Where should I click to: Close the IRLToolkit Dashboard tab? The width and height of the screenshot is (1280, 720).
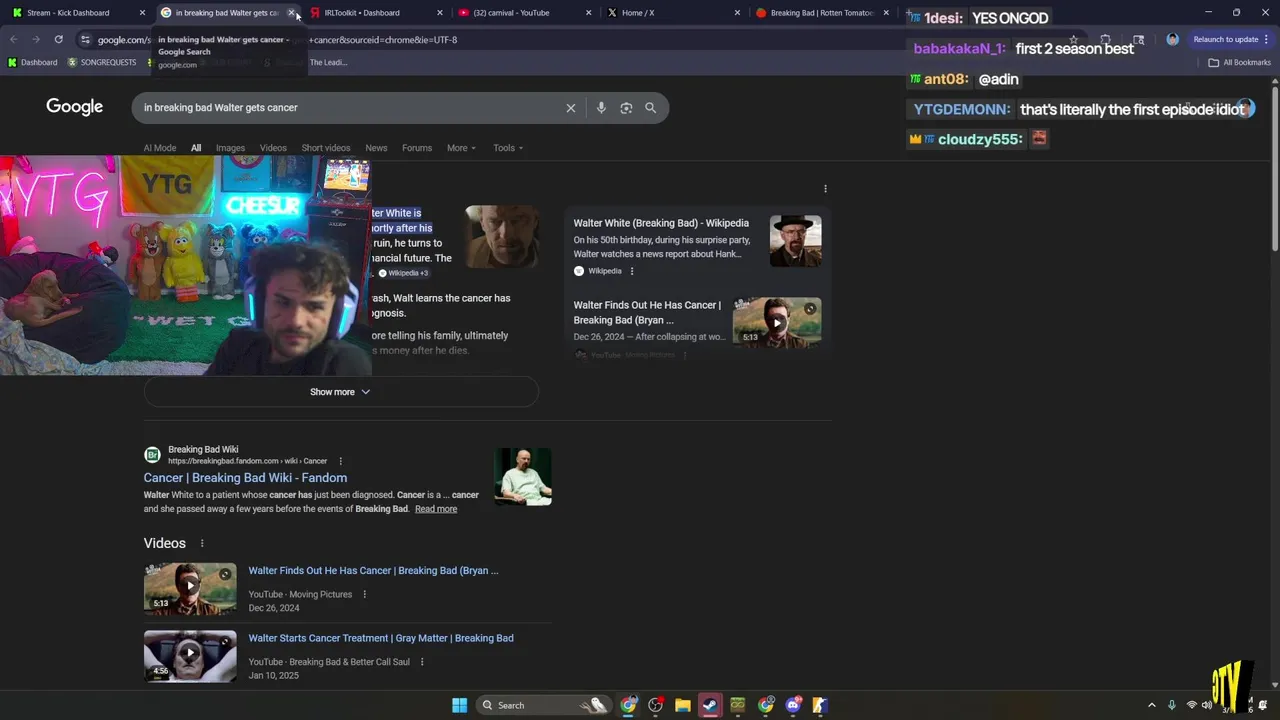[440, 13]
